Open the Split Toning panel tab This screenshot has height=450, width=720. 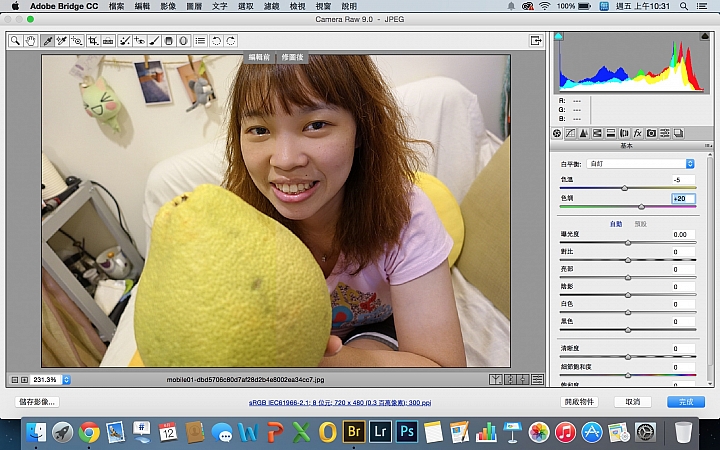coord(611,133)
